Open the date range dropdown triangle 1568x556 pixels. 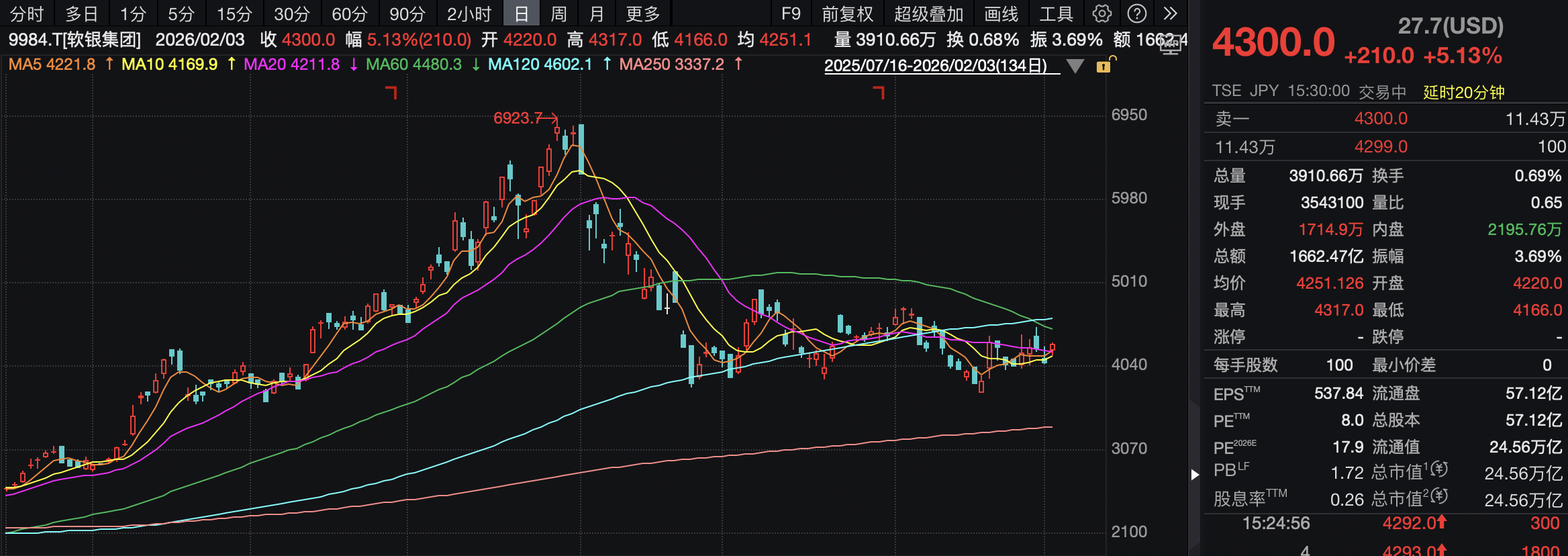point(1075,66)
